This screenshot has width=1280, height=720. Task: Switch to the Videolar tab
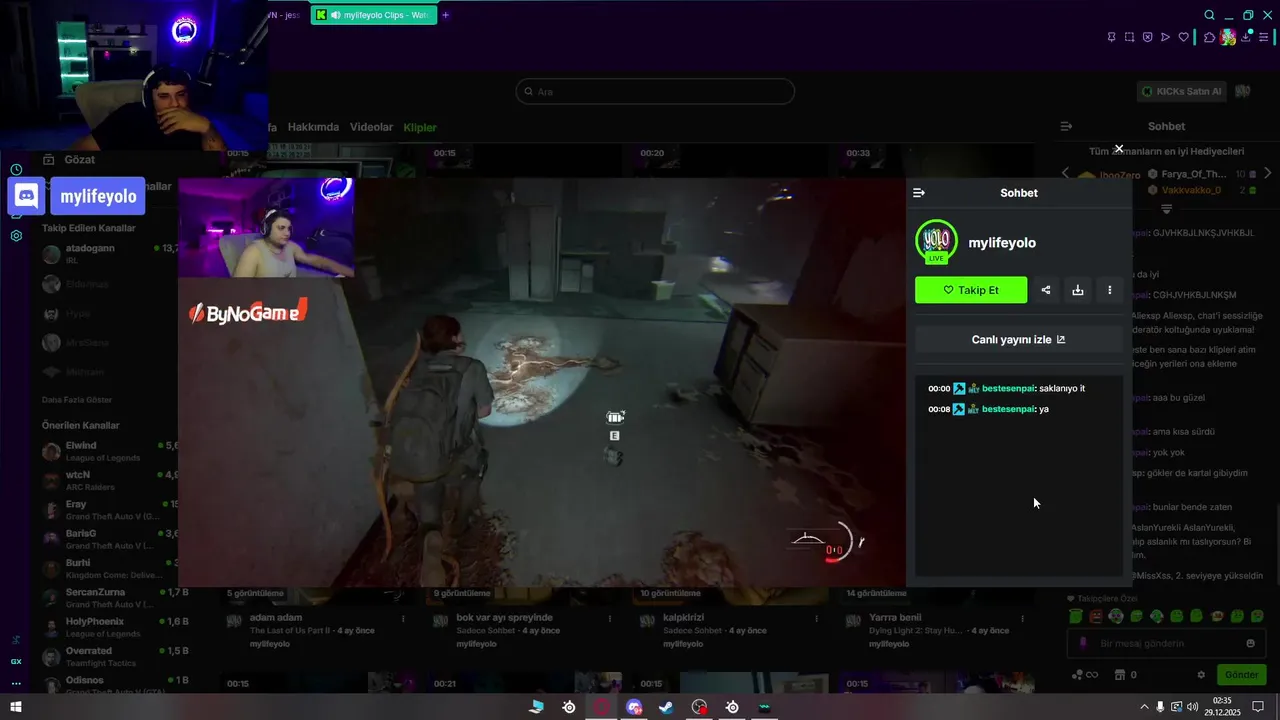(371, 127)
